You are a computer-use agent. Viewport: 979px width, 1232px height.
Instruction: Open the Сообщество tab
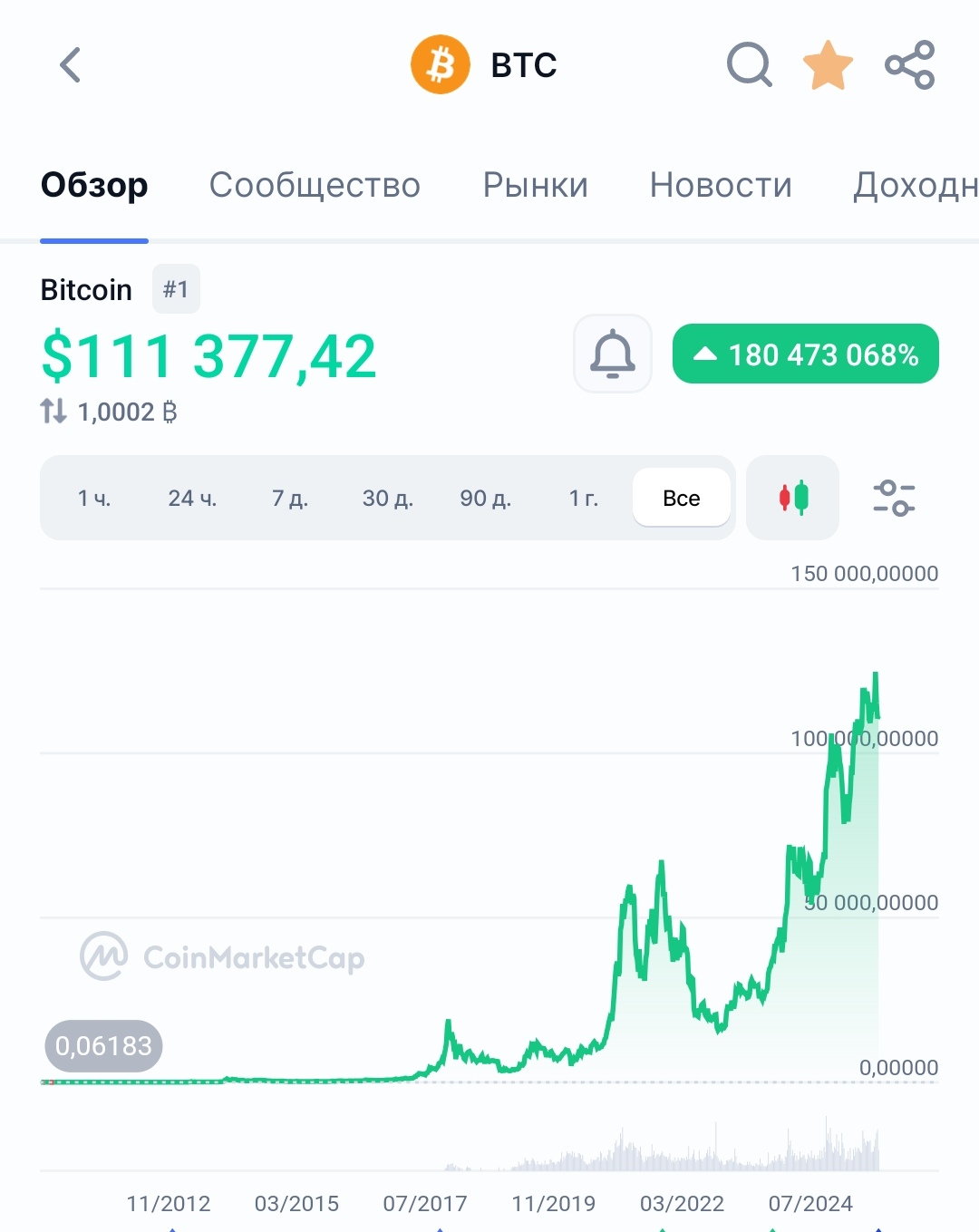(x=315, y=185)
